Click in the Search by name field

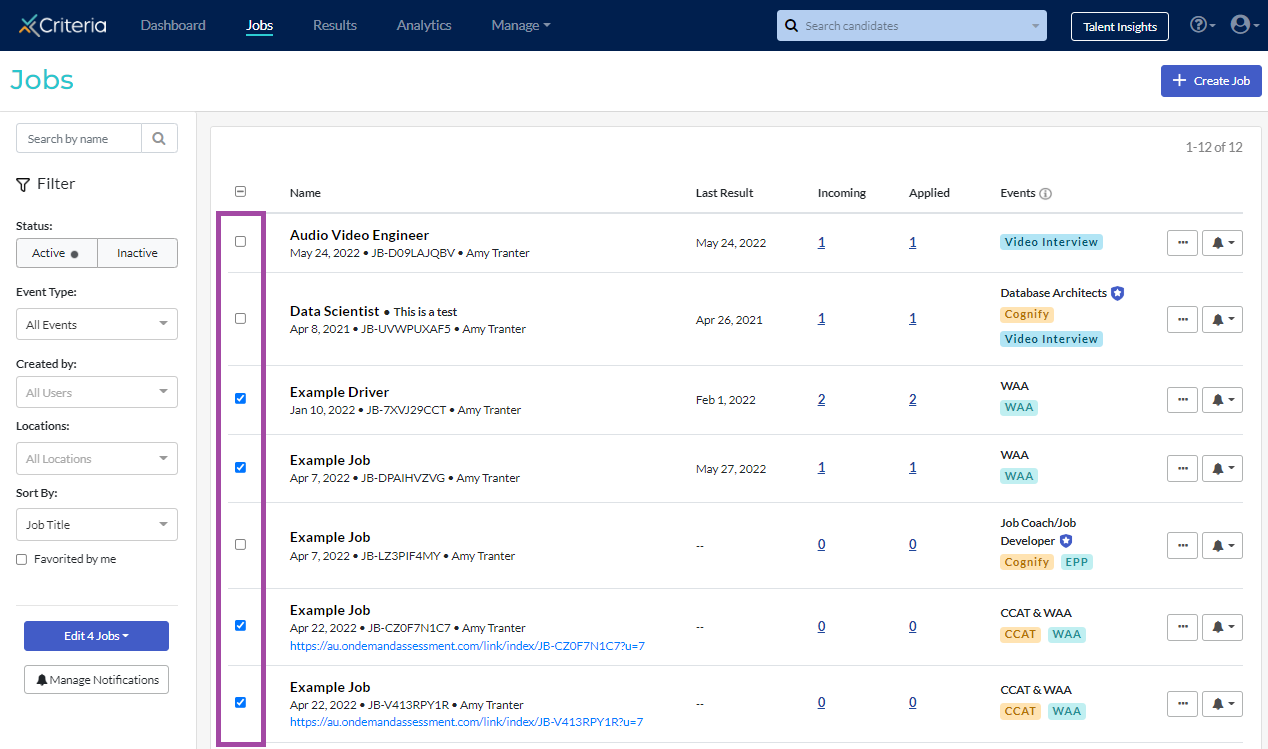click(79, 138)
